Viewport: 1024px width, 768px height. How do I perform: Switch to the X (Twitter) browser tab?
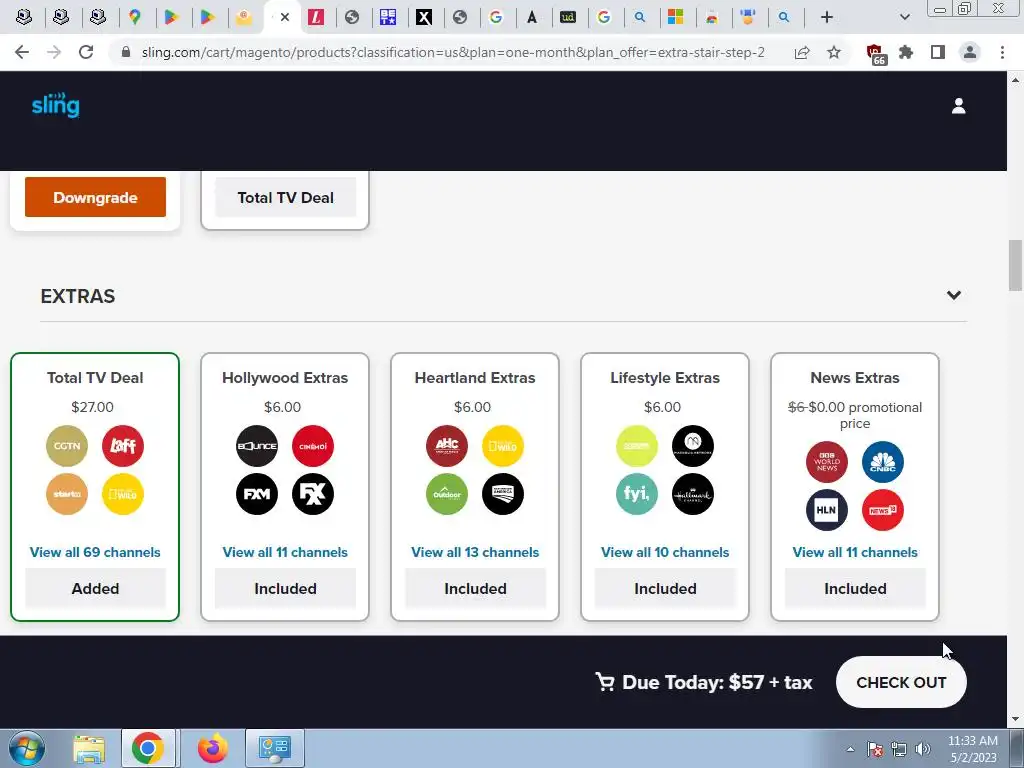click(x=424, y=17)
